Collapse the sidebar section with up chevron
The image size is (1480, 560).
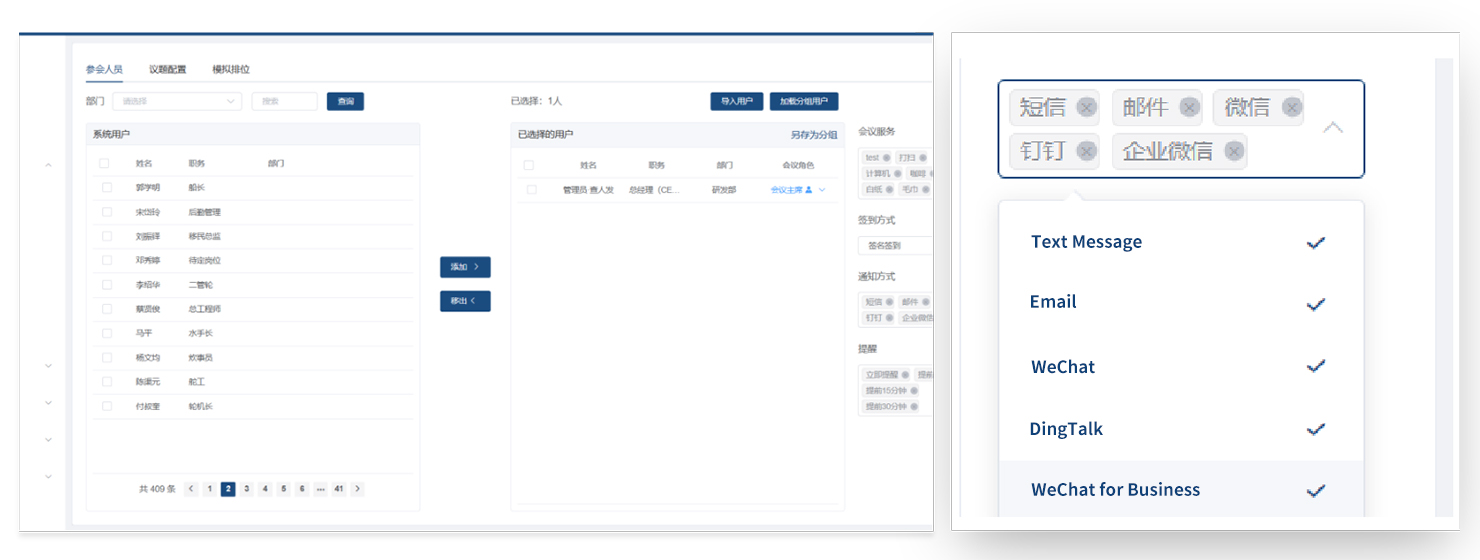pos(48,165)
